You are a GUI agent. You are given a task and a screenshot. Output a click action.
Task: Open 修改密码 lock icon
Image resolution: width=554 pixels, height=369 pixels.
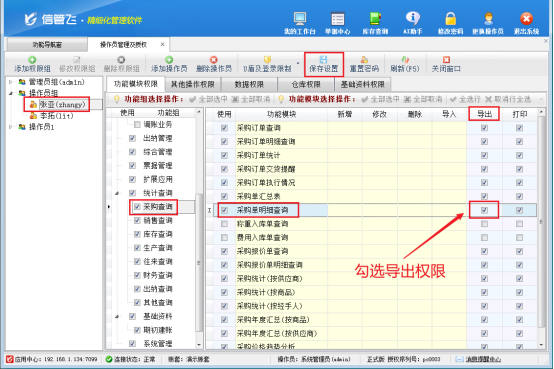(x=450, y=23)
